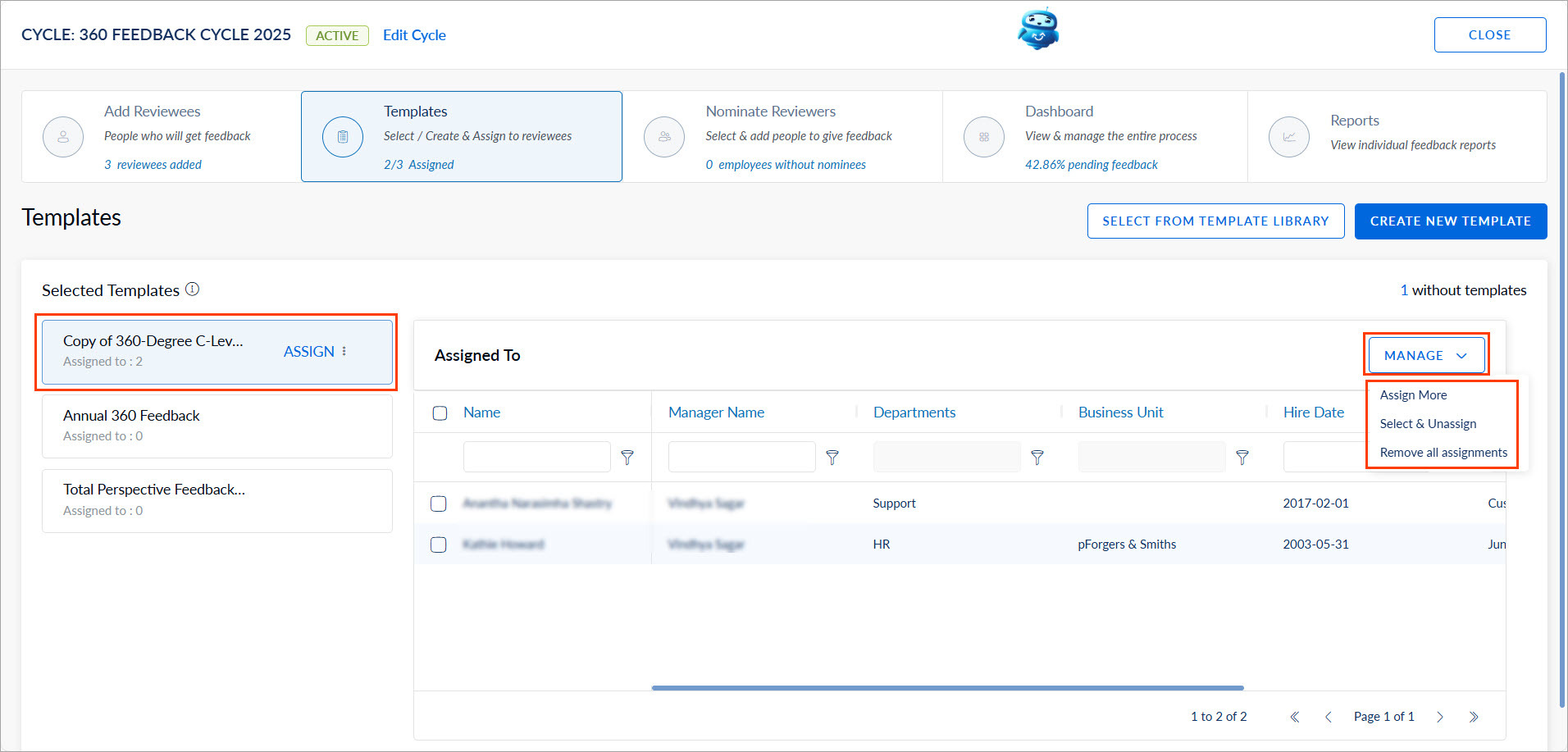This screenshot has width=1568, height=752.
Task: Open the Reports step tab
Action: (1397, 137)
